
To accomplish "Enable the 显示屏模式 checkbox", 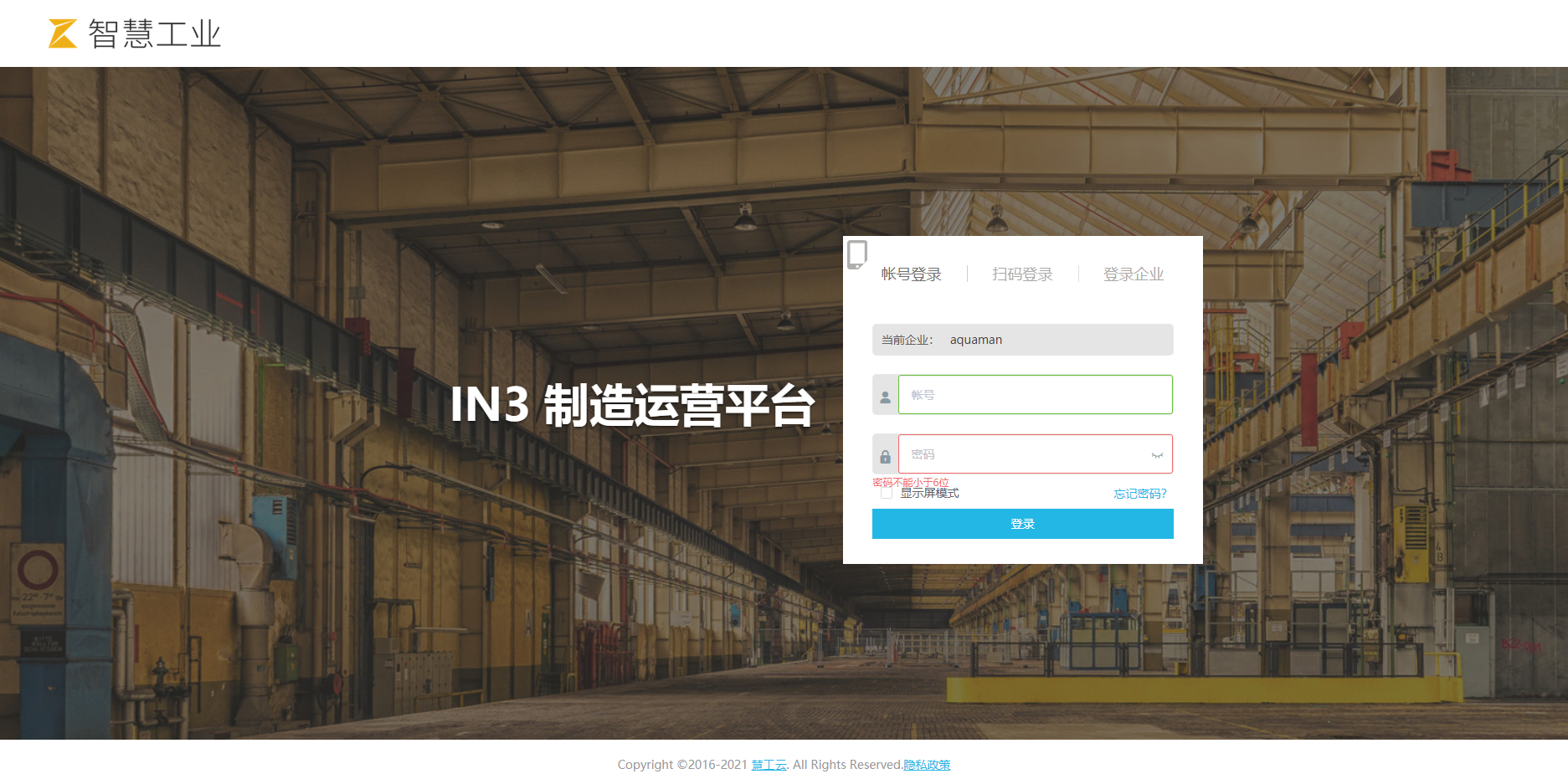I will coord(886,494).
